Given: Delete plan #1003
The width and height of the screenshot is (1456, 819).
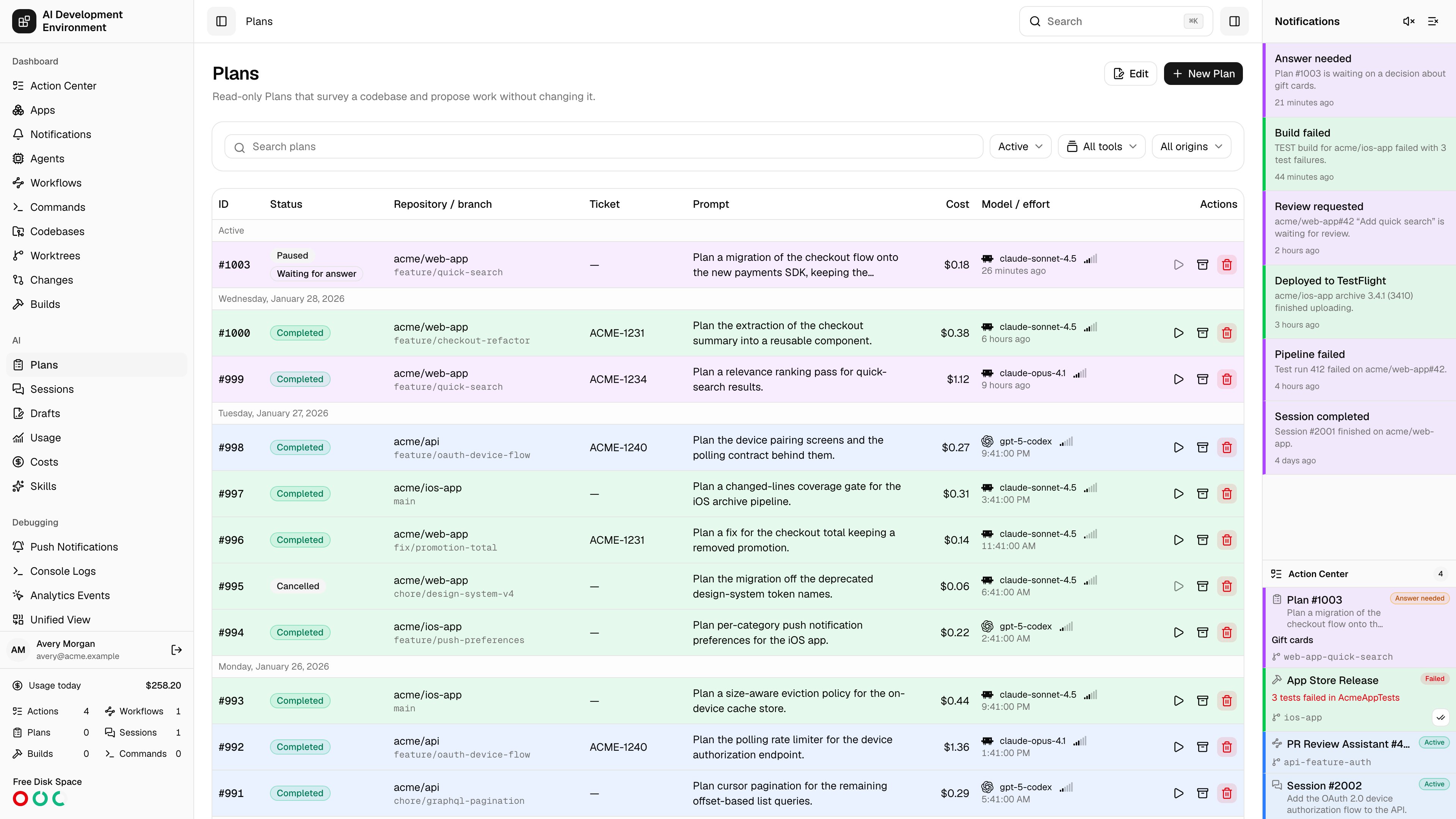Looking at the screenshot, I should tap(1227, 265).
